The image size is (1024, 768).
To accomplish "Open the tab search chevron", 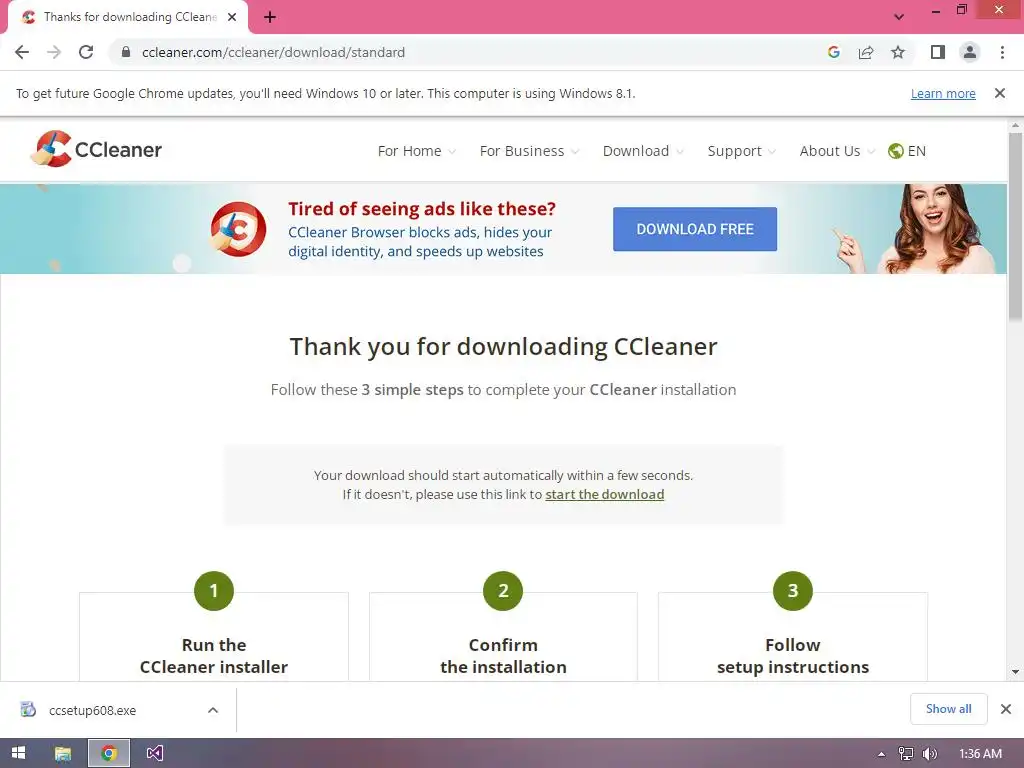I will click(899, 17).
